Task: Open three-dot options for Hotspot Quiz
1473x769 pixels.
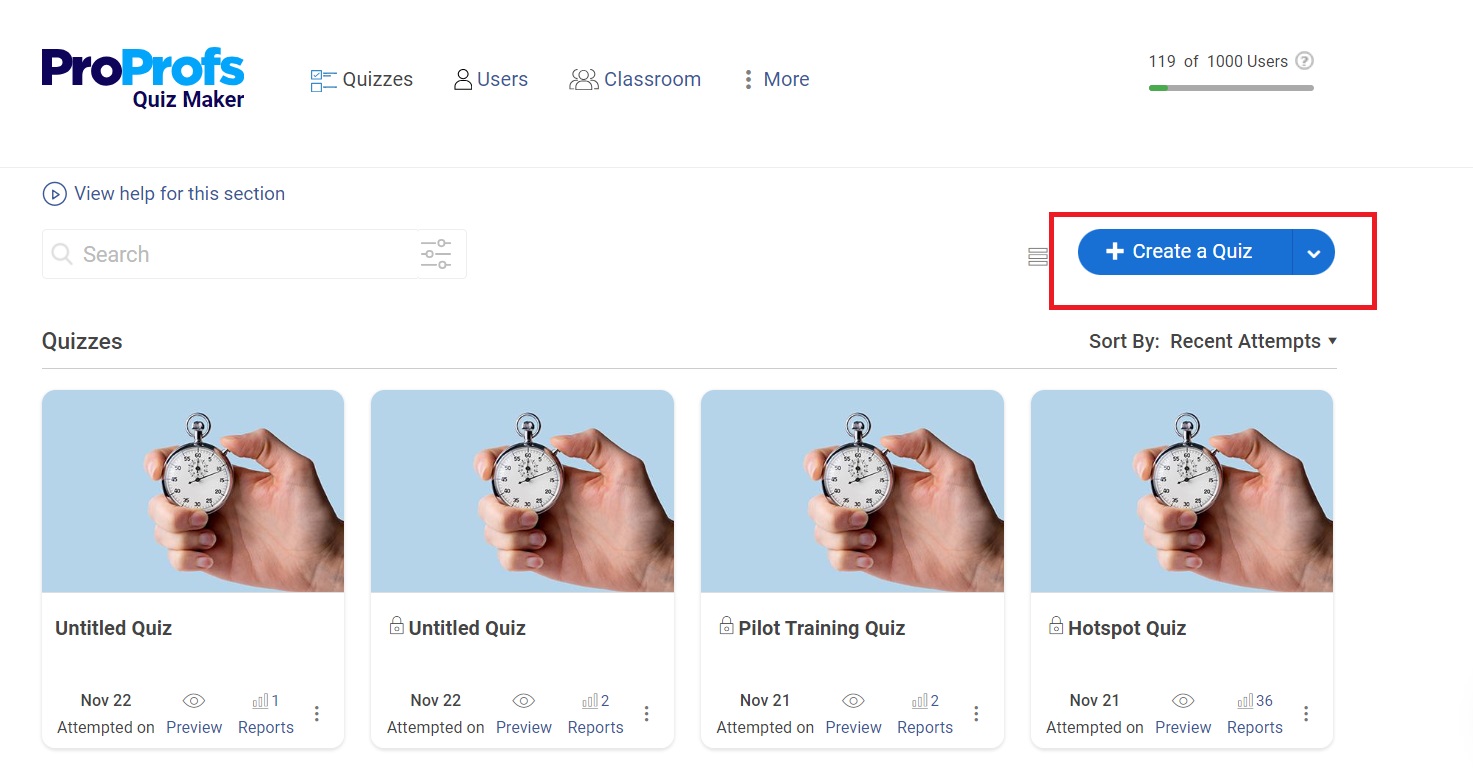Action: click(1306, 713)
